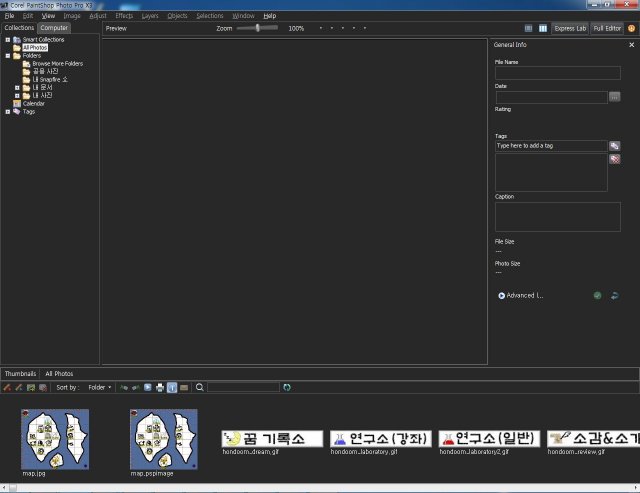Select Browse More Folders item

point(58,64)
